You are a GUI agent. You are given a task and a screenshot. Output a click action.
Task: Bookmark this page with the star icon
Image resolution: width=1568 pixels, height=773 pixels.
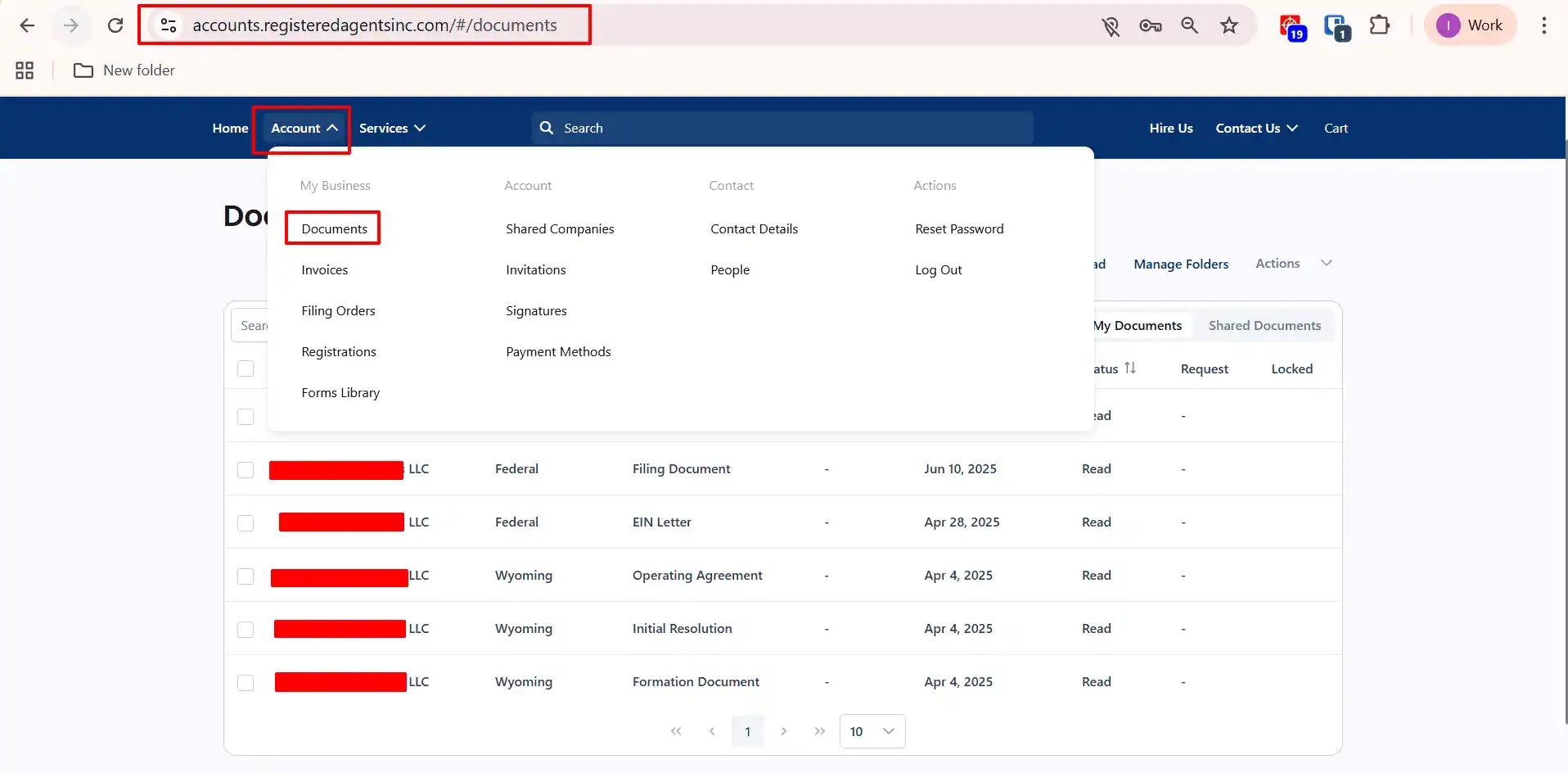pos(1228,25)
